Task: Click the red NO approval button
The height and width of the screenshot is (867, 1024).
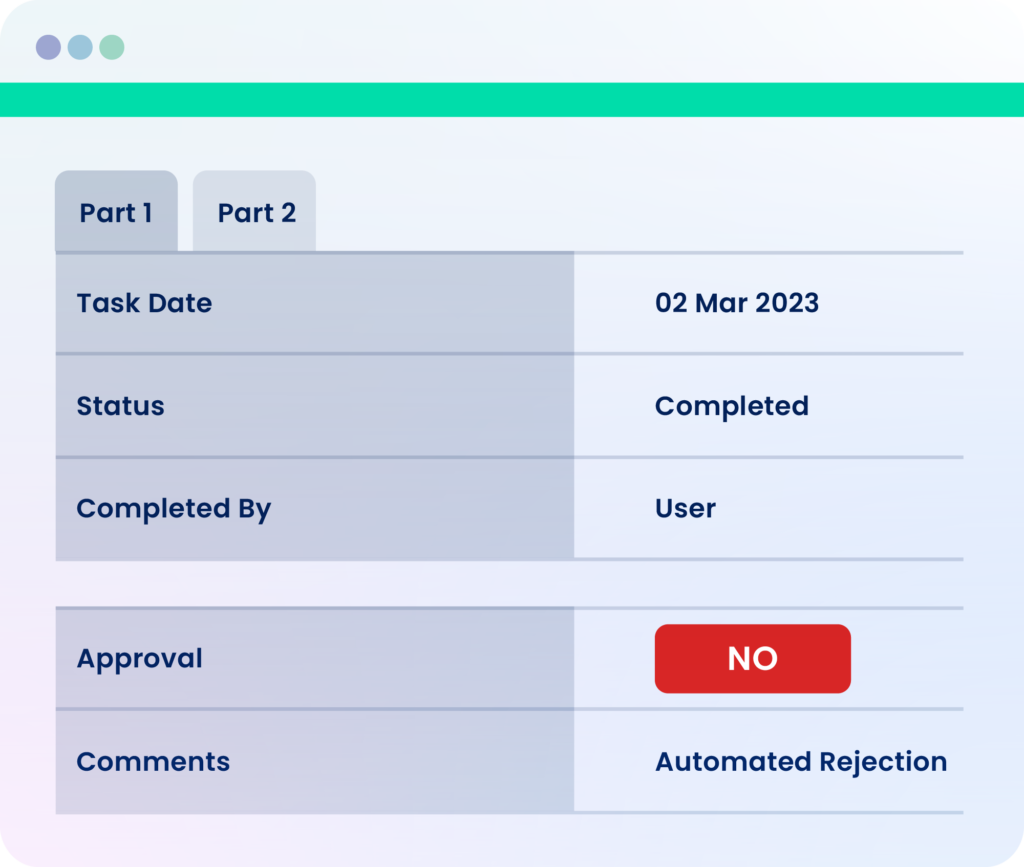Action: click(752, 658)
